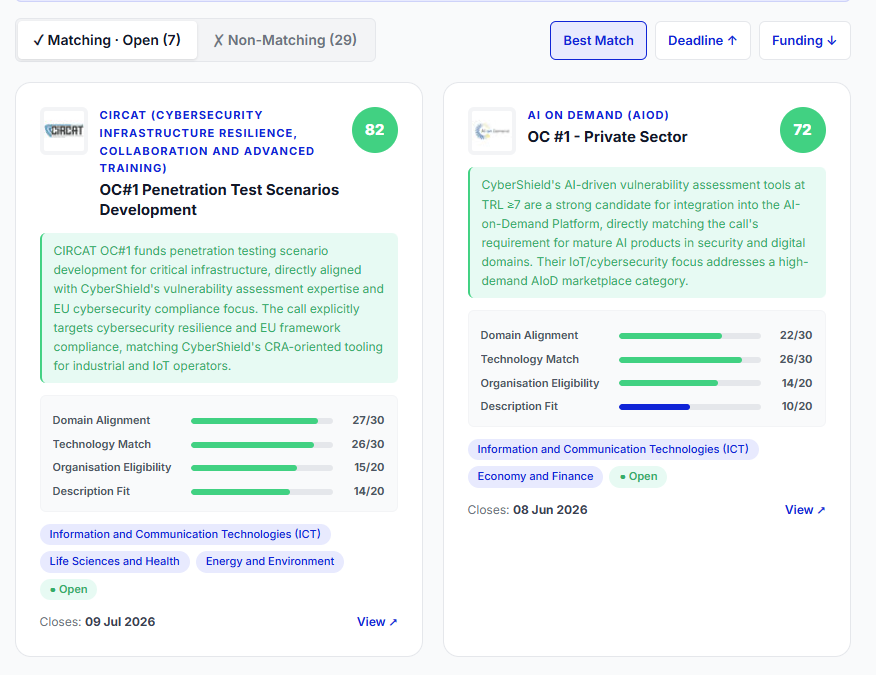Click the CIRCAT logo thumbnail

tap(64, 131)
